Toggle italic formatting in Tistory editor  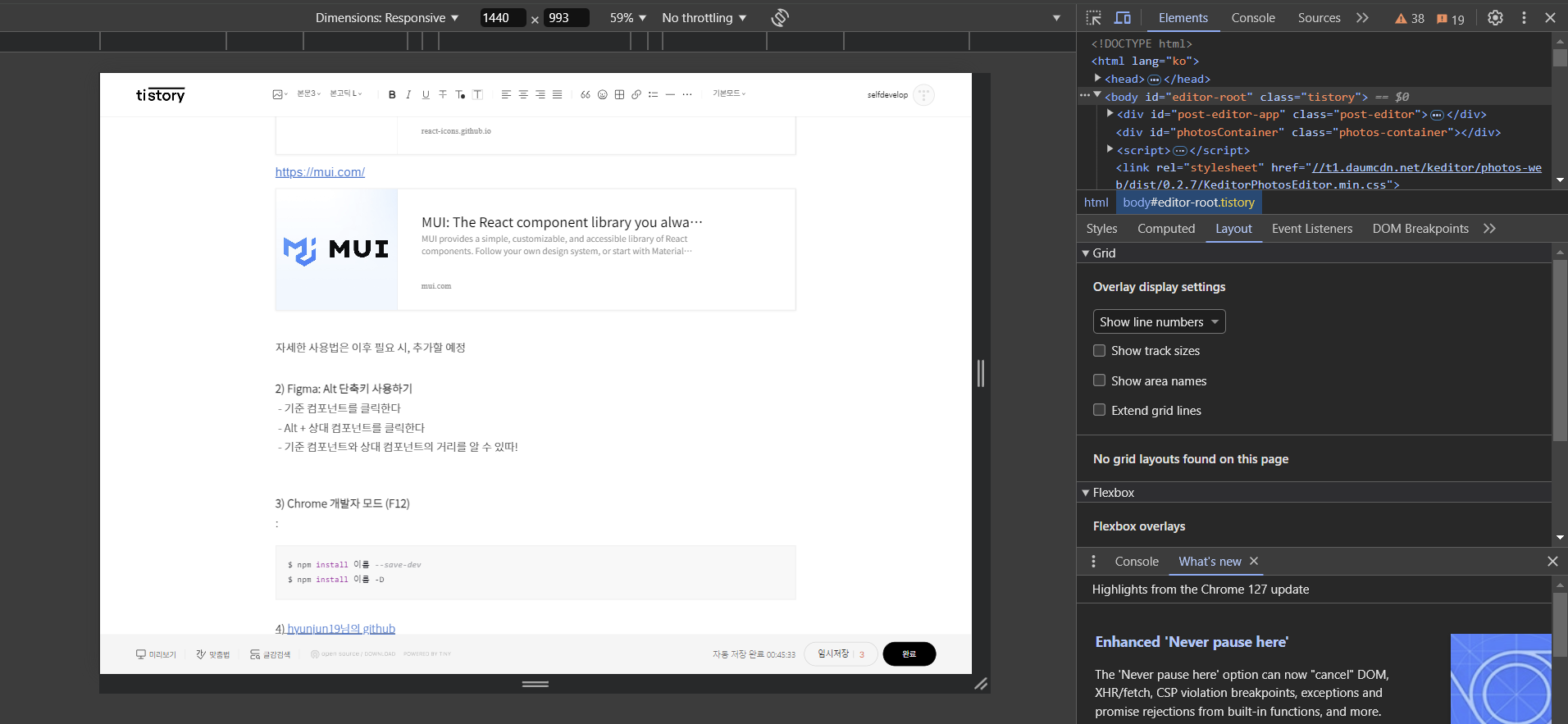click(408, 94)
